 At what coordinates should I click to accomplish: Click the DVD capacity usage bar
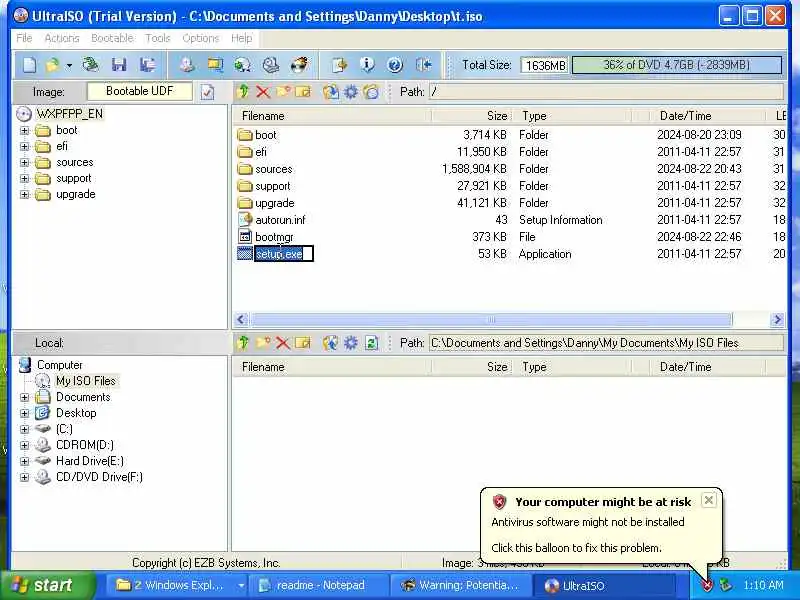[x=677, y=65]
